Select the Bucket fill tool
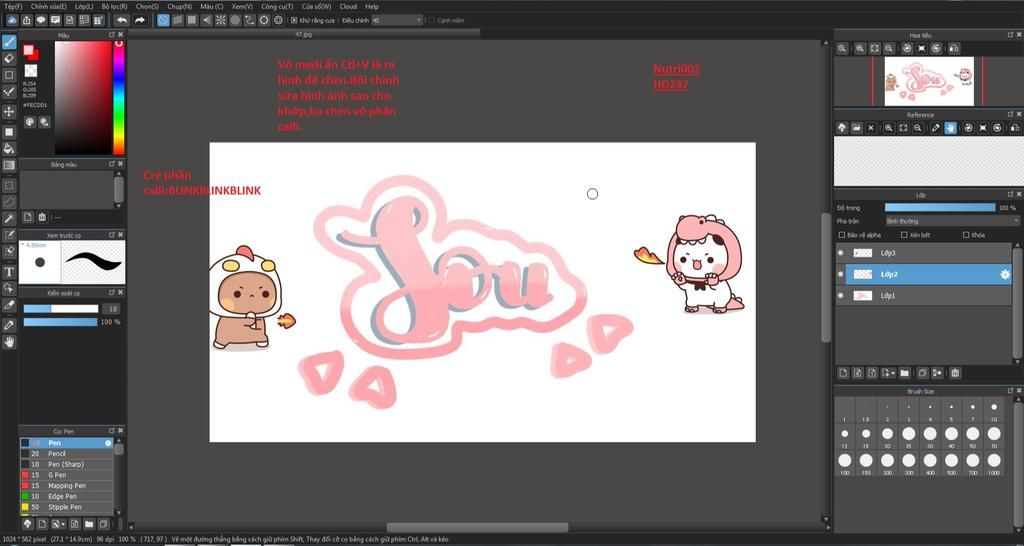 pyautogui.click(x=8, y=149)
